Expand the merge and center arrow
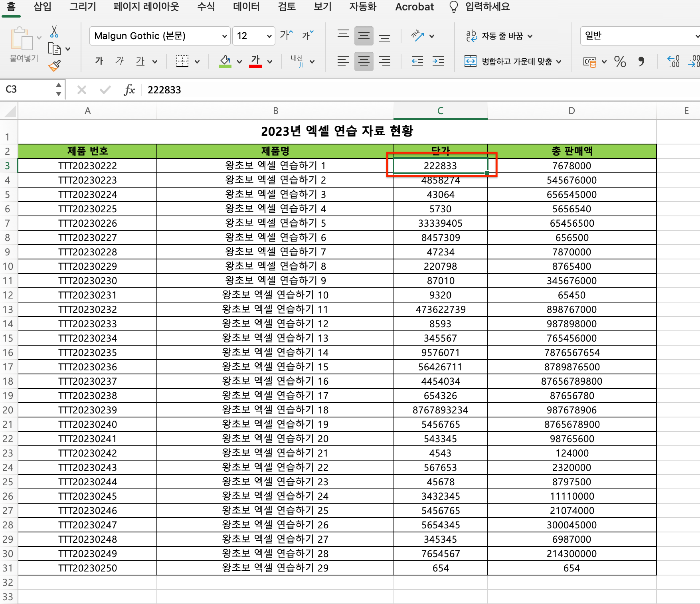Image resolution: width=700 pixels, height=604 pixels. click(x=559, y=62)
